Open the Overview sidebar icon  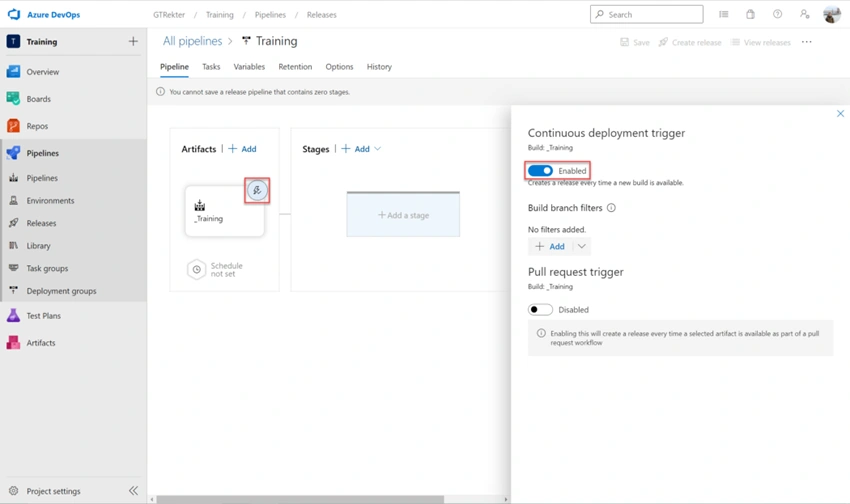point(13,72)
